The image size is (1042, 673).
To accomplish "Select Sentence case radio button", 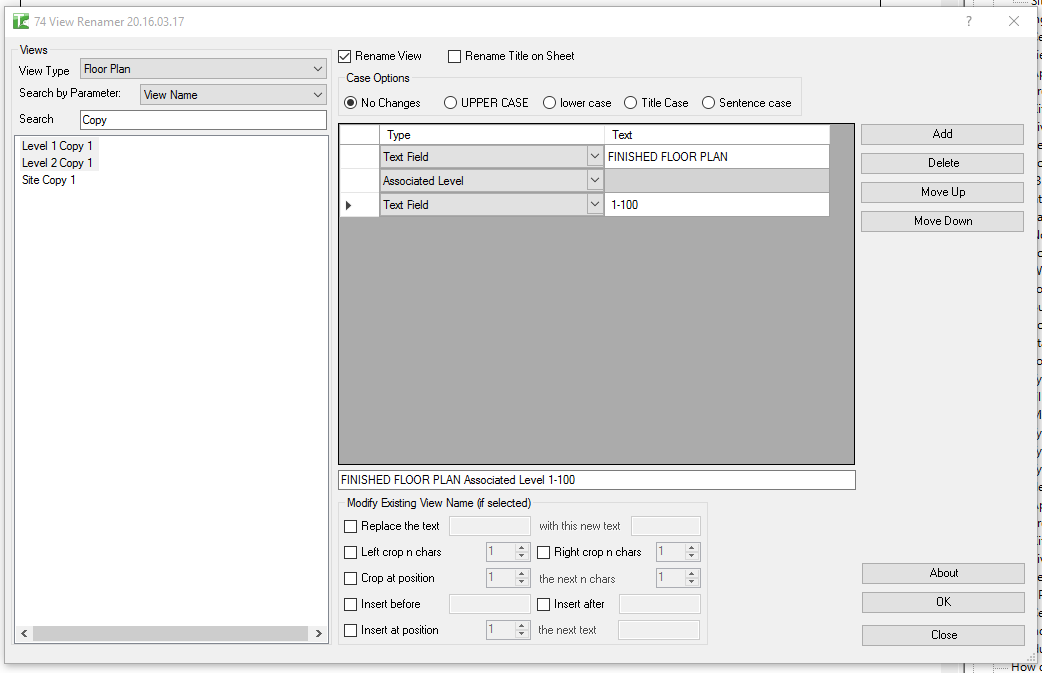I will coord(709,103).
